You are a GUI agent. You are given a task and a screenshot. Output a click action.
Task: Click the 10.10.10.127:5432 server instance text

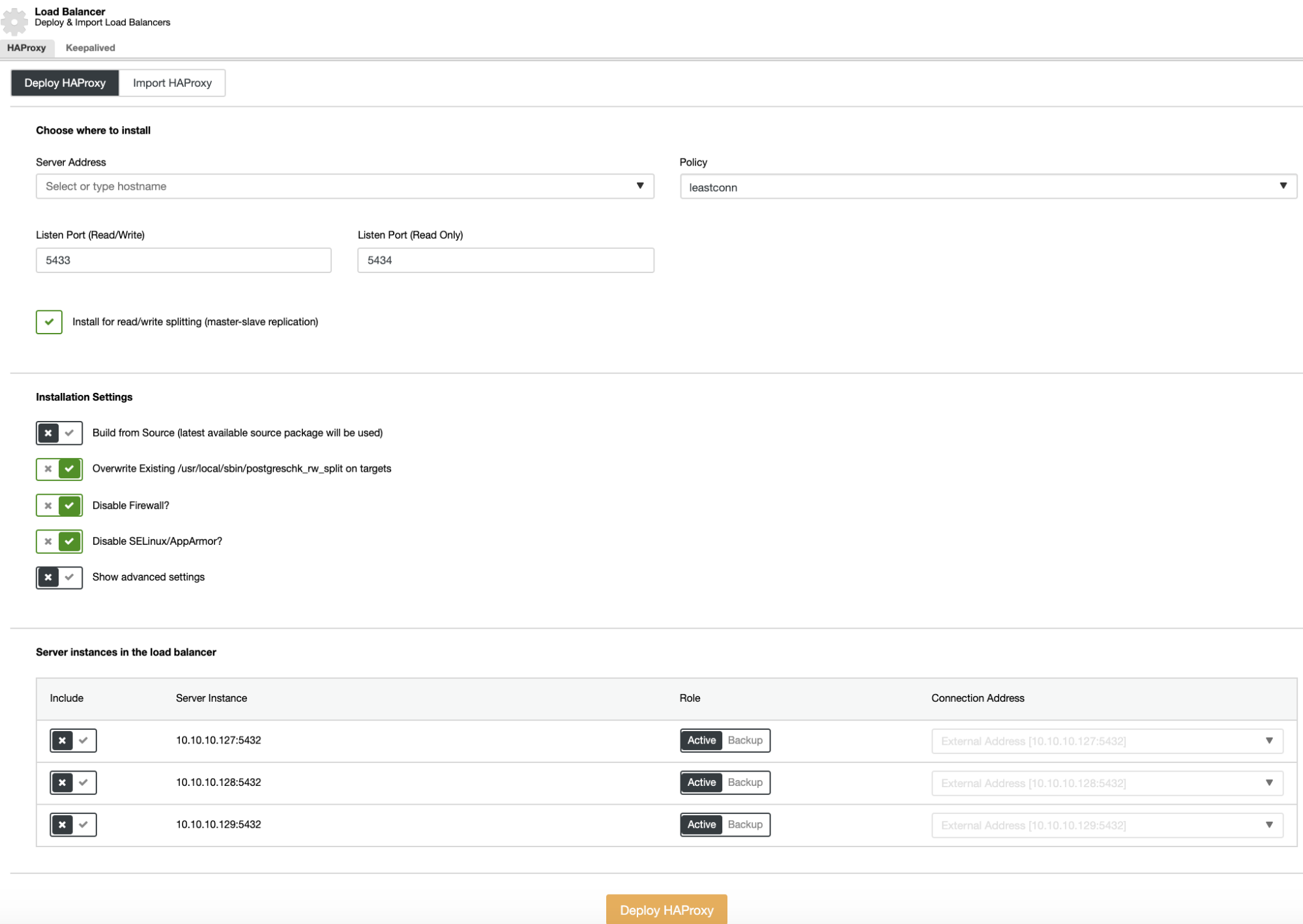click(218, 740)
